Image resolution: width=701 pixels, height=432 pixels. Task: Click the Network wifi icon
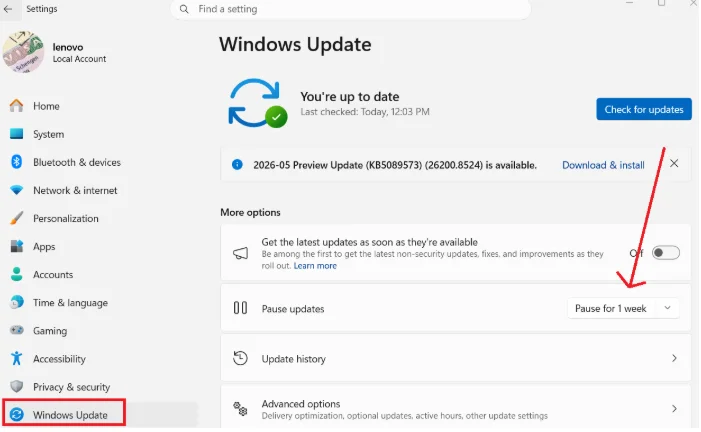click(17, 190)
